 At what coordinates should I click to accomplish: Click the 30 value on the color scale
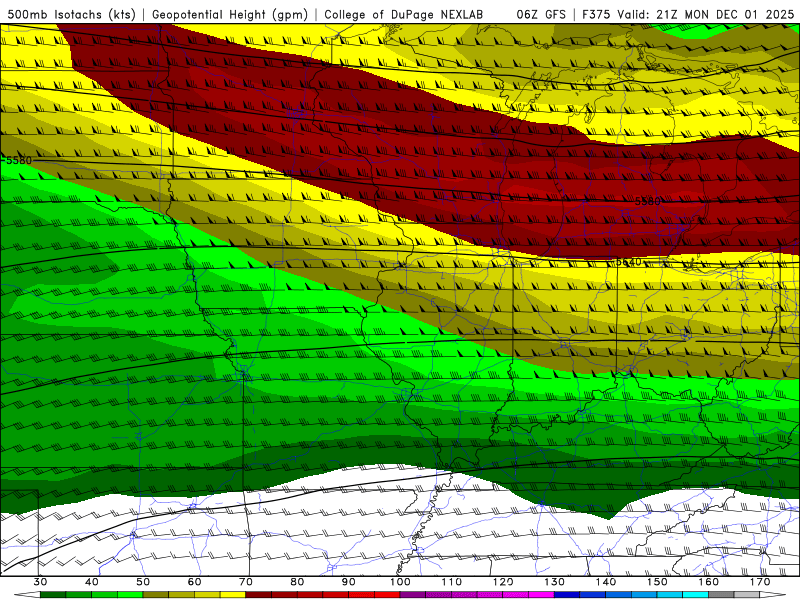(40, 582)
